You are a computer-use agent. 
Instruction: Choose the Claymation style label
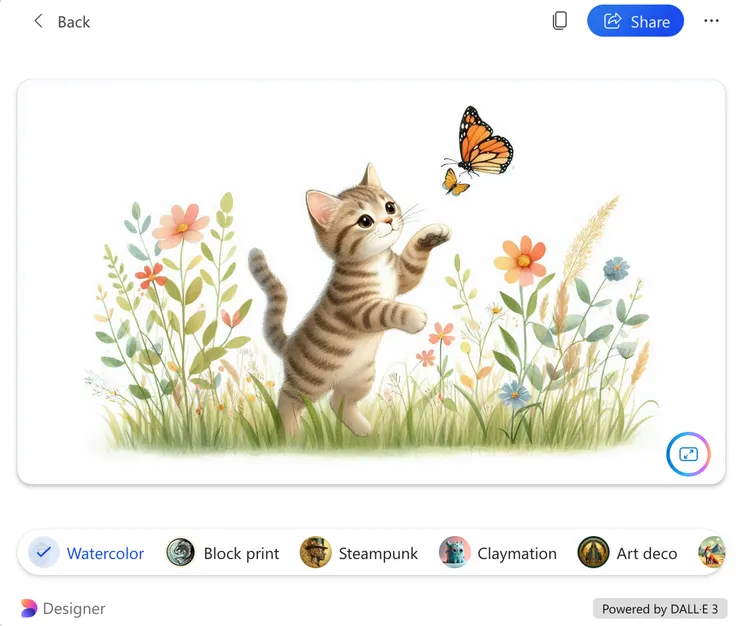tap(517, 553)
